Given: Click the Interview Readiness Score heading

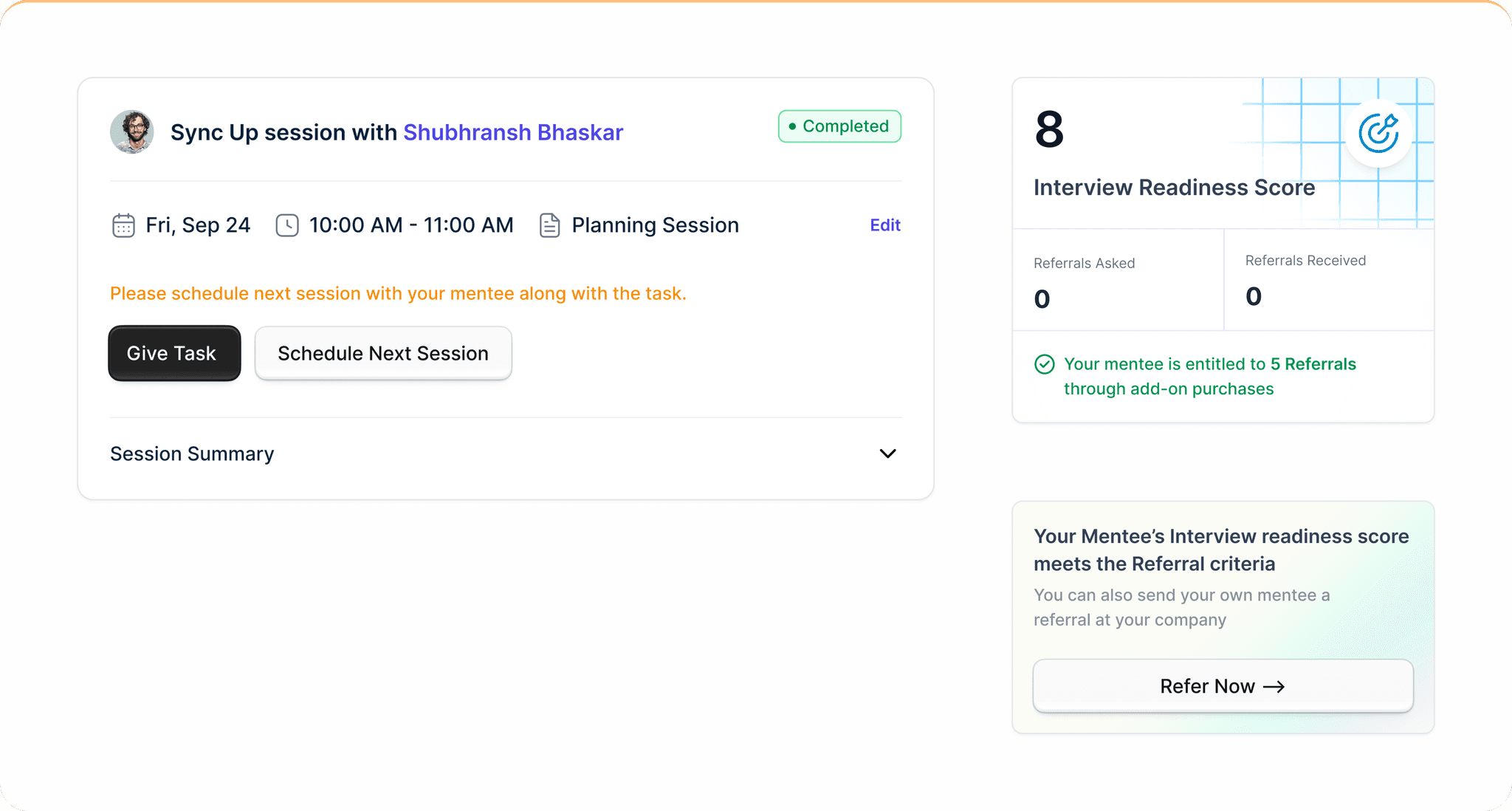Looking at the screenshot, I should (x=1174, y=188).
